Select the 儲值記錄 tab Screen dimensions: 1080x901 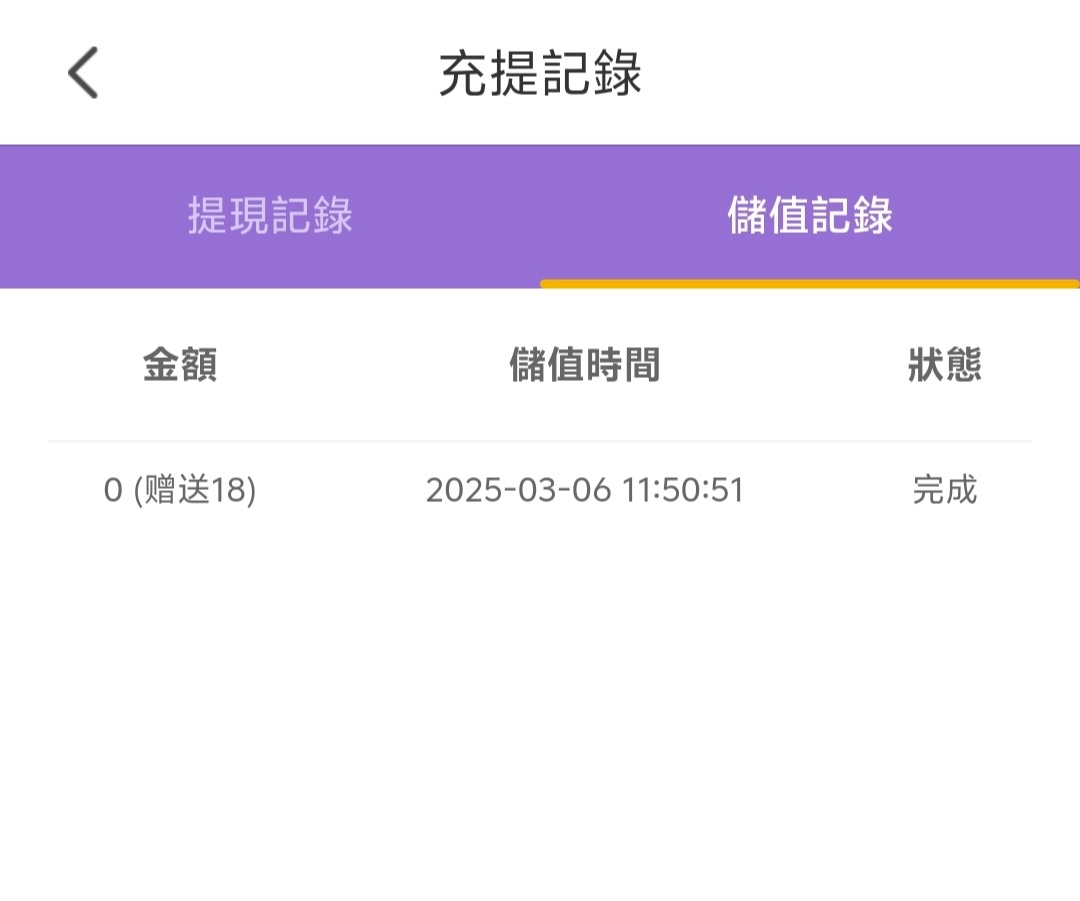(810, 216)
